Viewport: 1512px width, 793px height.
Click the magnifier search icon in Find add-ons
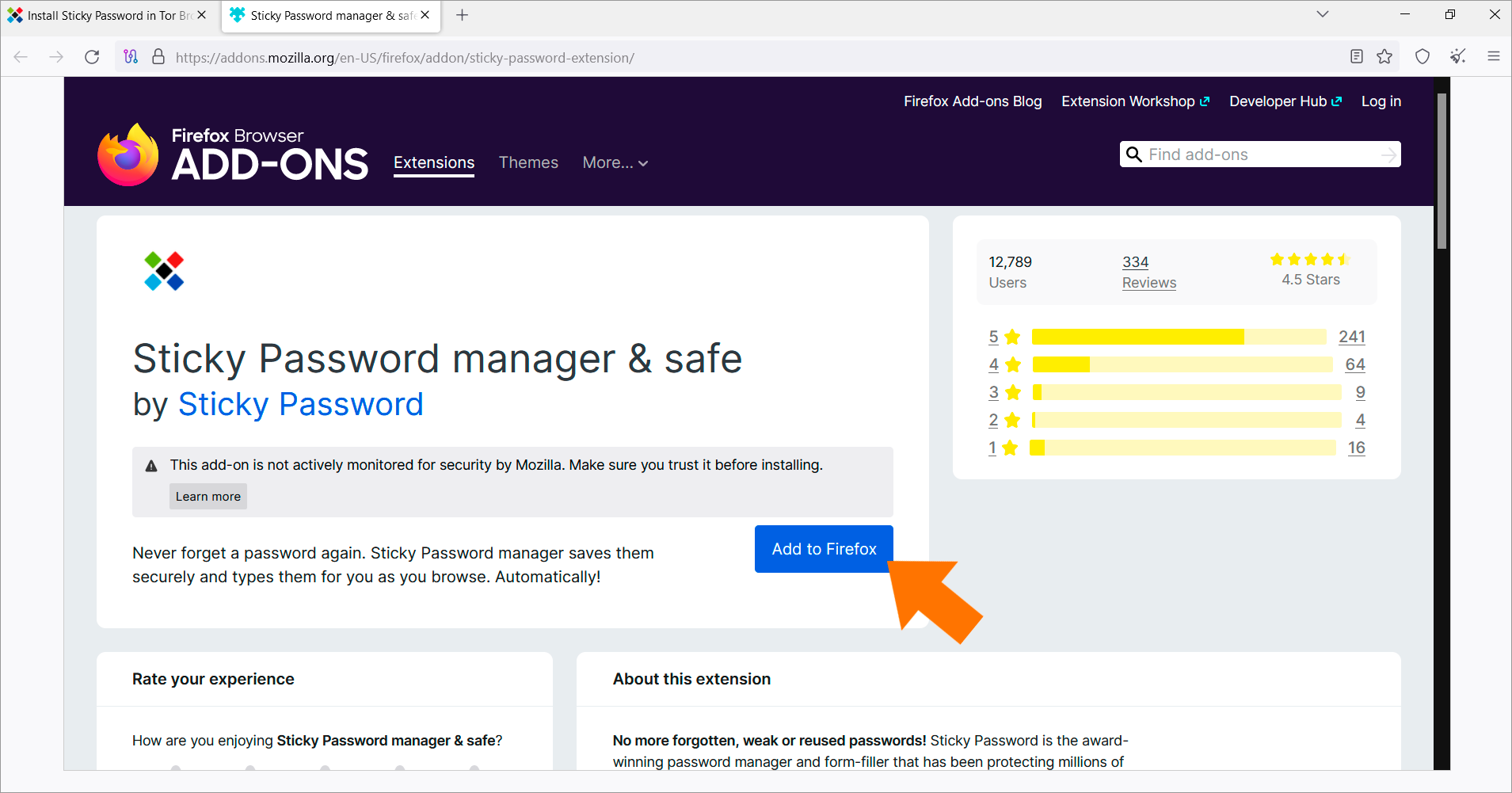tap(1134, 154)
